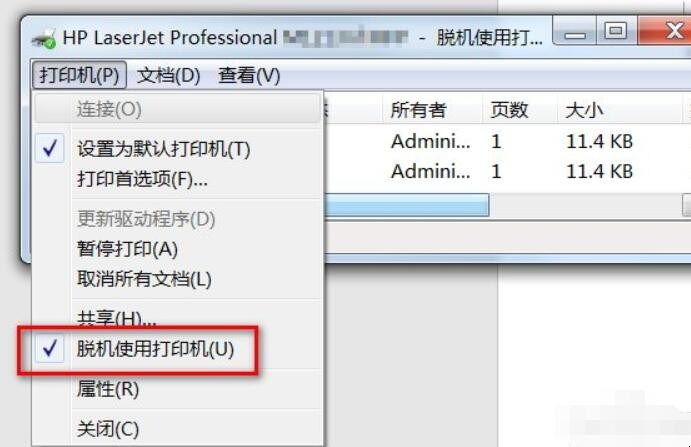The image size is (691, 447).
Task: Click the horizontal scrollbar thumb
Action: (x=406, y=205)
